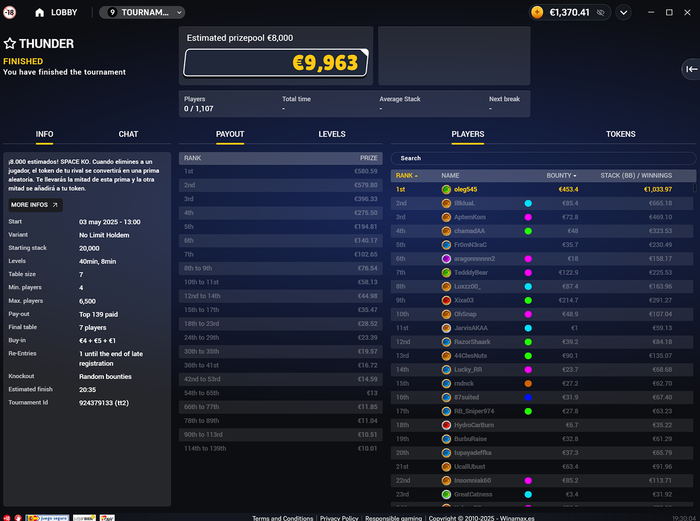This screenshot has width=700, height=521.
Task: Click the players list scrollbar
Action: [695, 188]
